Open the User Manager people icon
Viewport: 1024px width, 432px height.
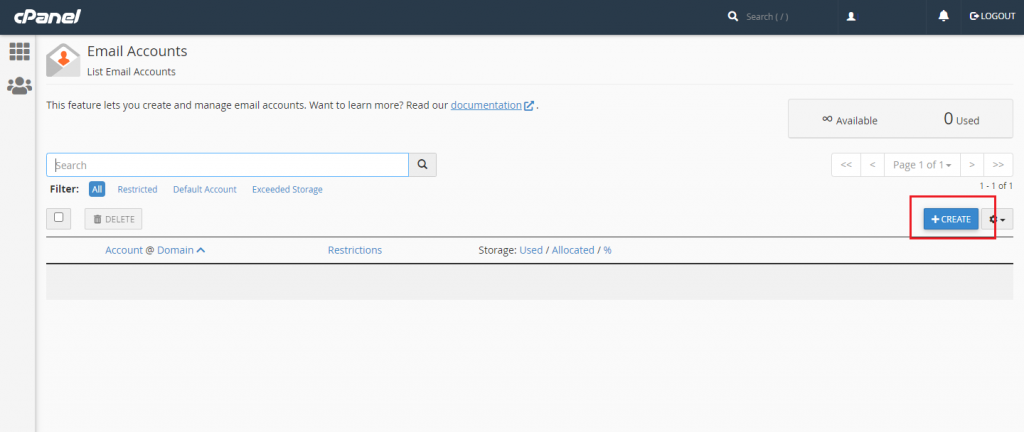tap(20, 85)
